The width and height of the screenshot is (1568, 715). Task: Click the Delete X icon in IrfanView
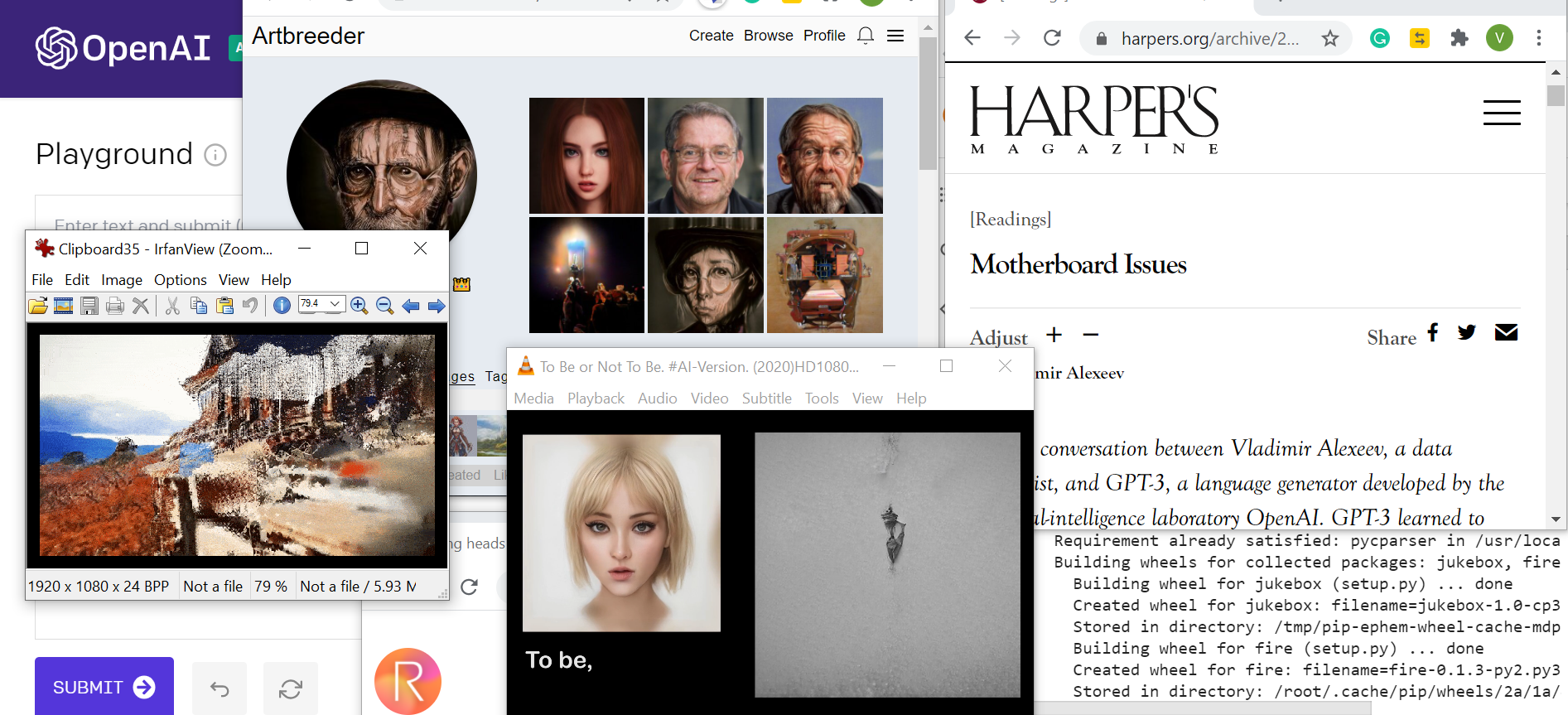[x=141, y=306]
